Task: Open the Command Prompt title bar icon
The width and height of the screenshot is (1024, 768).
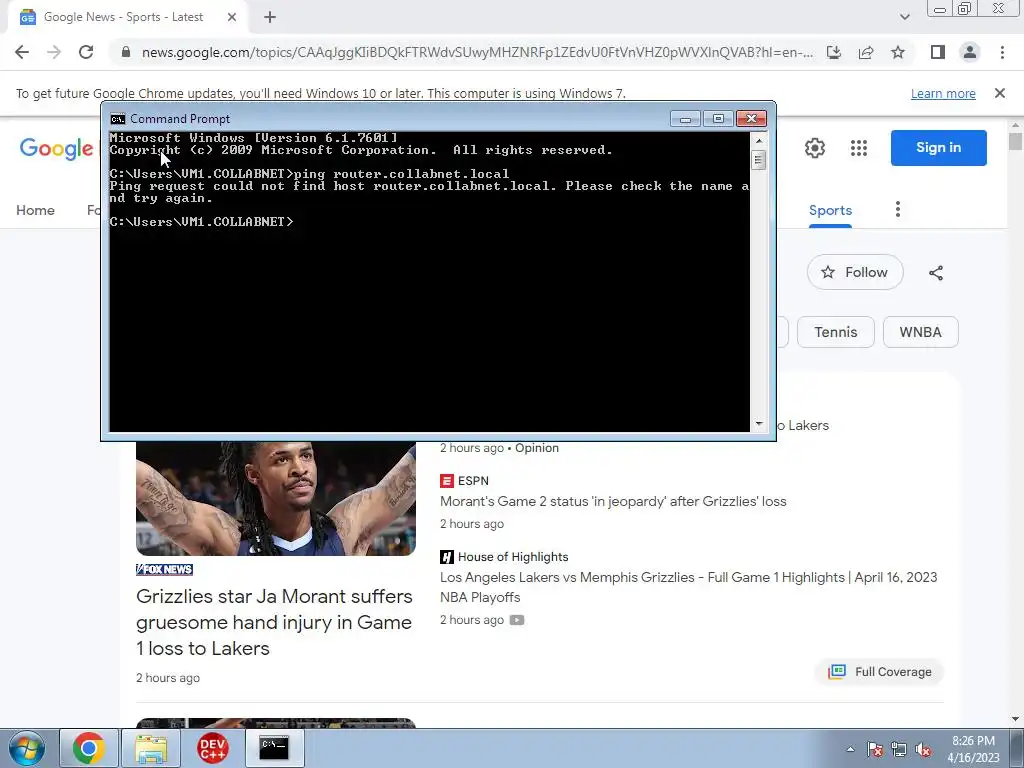Action: 118,119
